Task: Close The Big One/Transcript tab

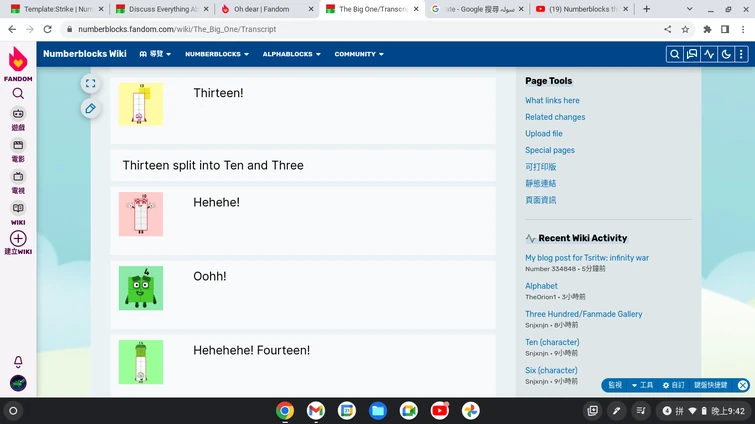Action: pyautogui.click(x=416, y=9)
